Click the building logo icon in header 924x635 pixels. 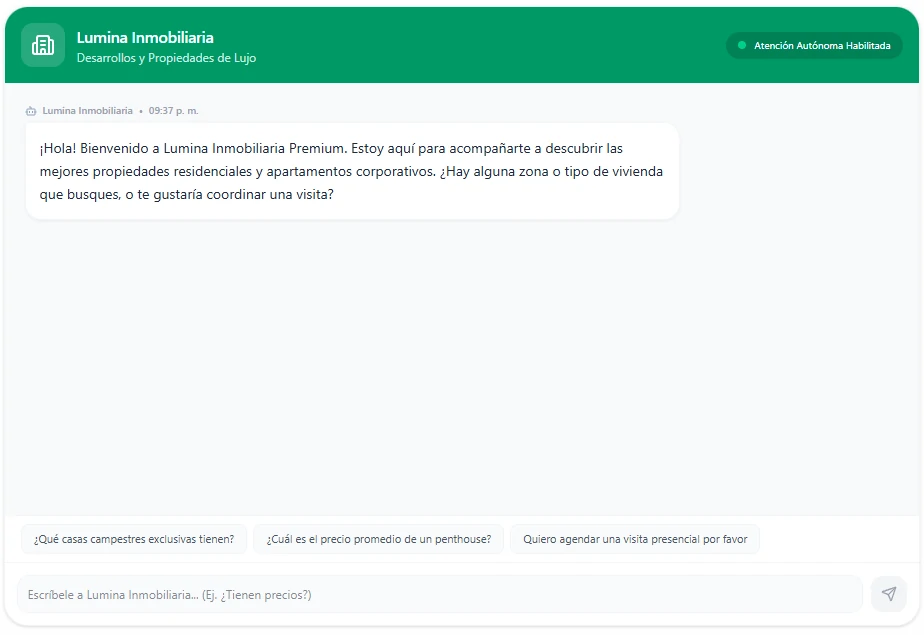click(x=43, y=45)
